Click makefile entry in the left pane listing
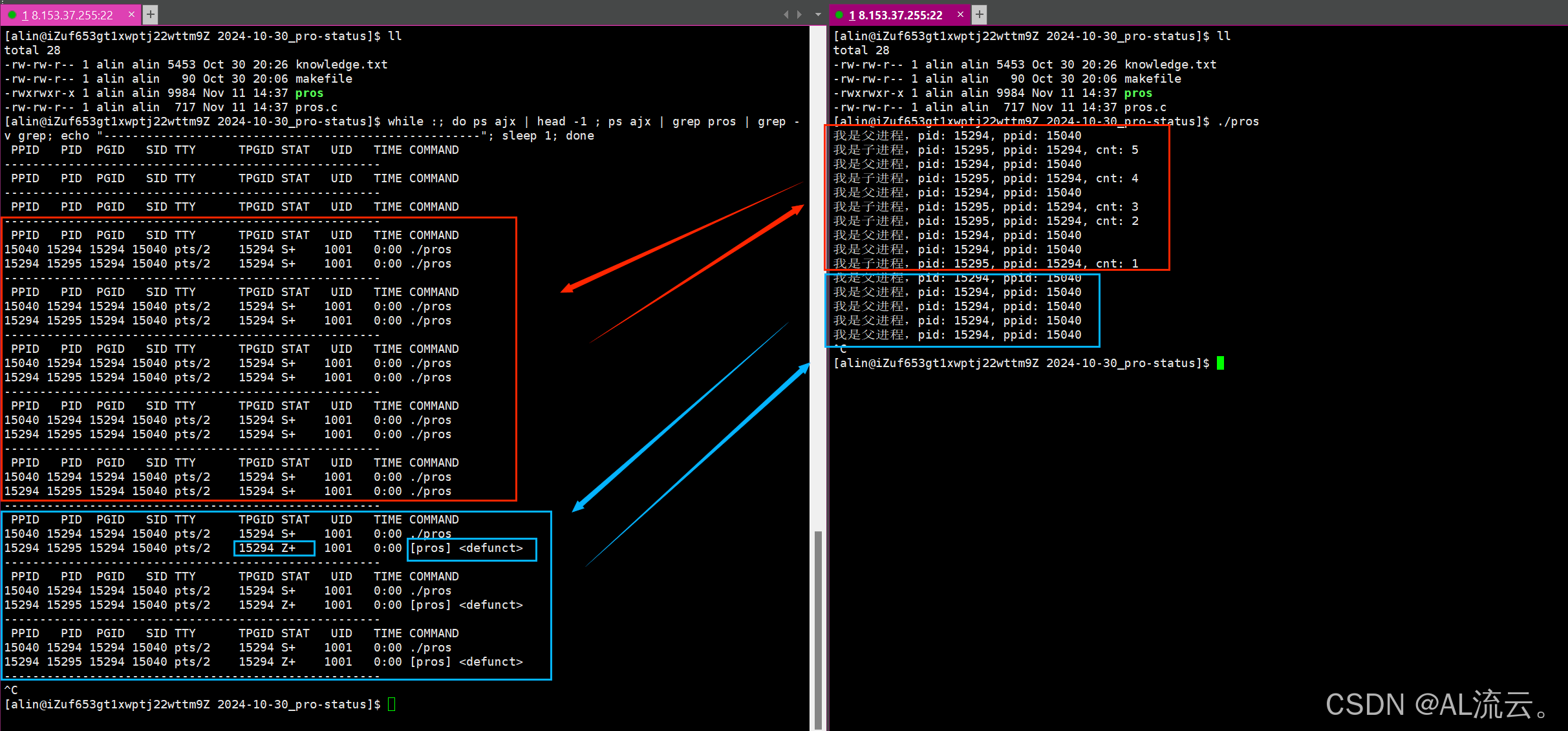Viewport: 1568px width, 731px height. tap(323, 79)
